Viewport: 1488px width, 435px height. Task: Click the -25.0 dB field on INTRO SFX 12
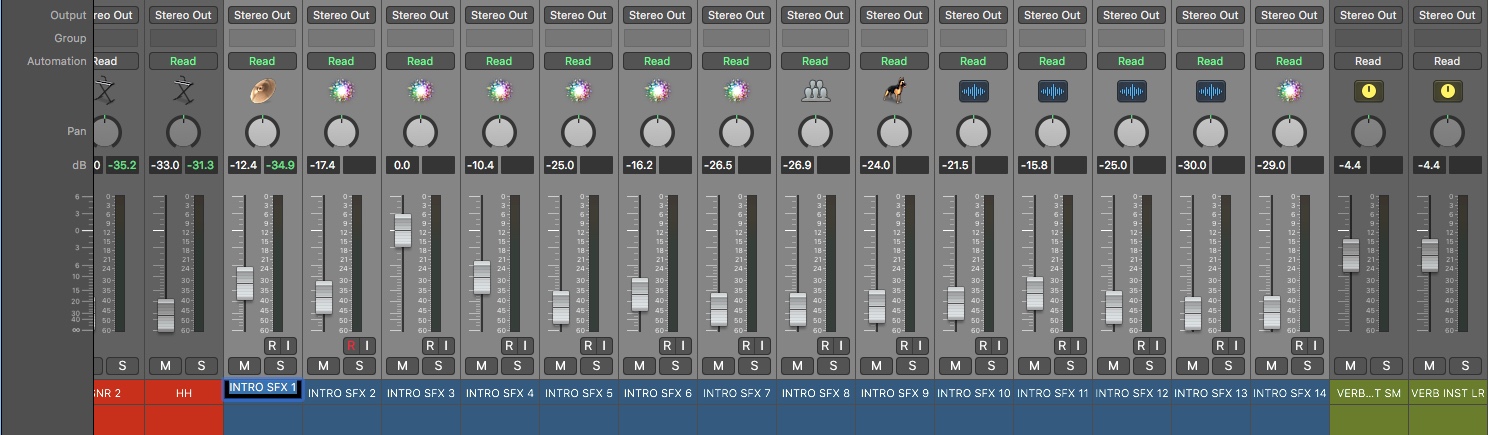[1113, 165]
